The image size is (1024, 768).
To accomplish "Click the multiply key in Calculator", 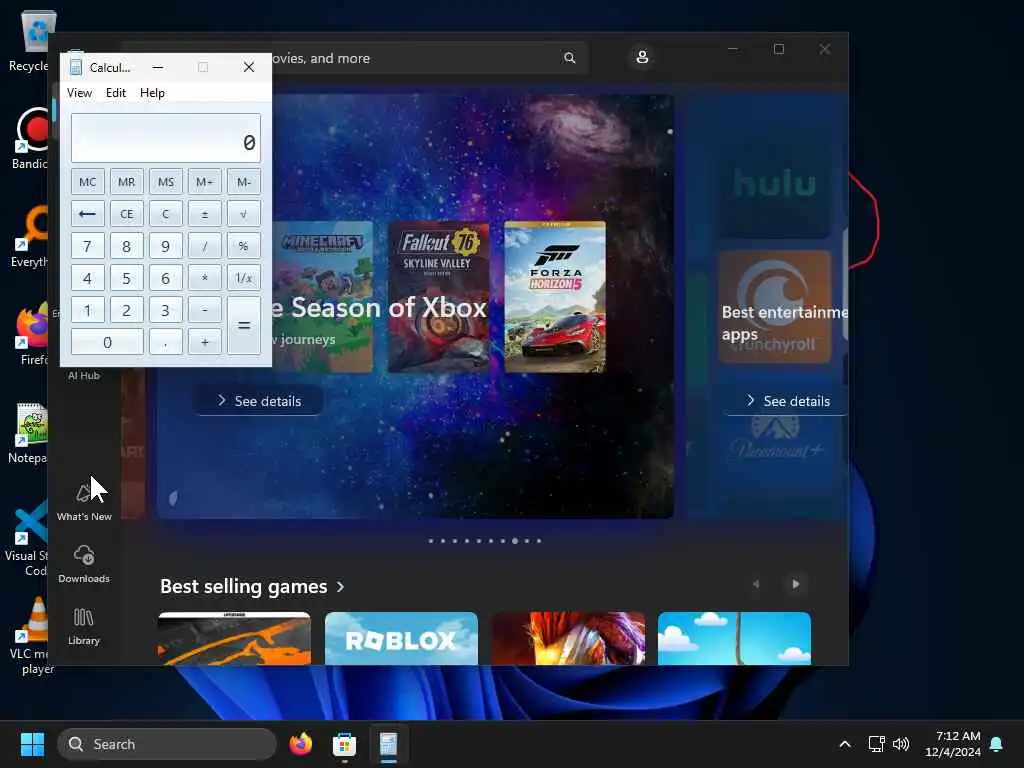I will 204,278.
